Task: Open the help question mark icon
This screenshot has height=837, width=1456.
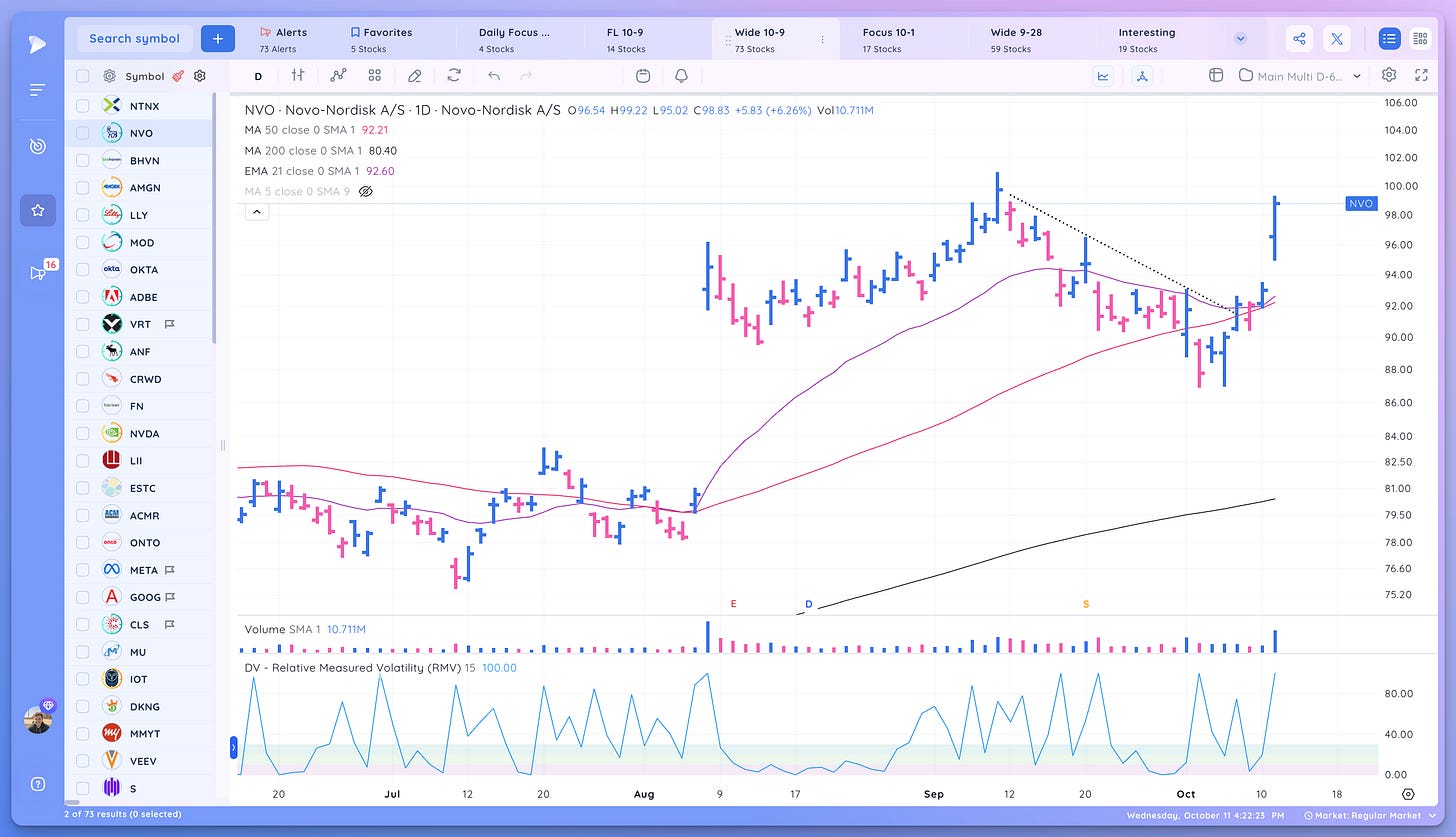Action: click(37, 784)
